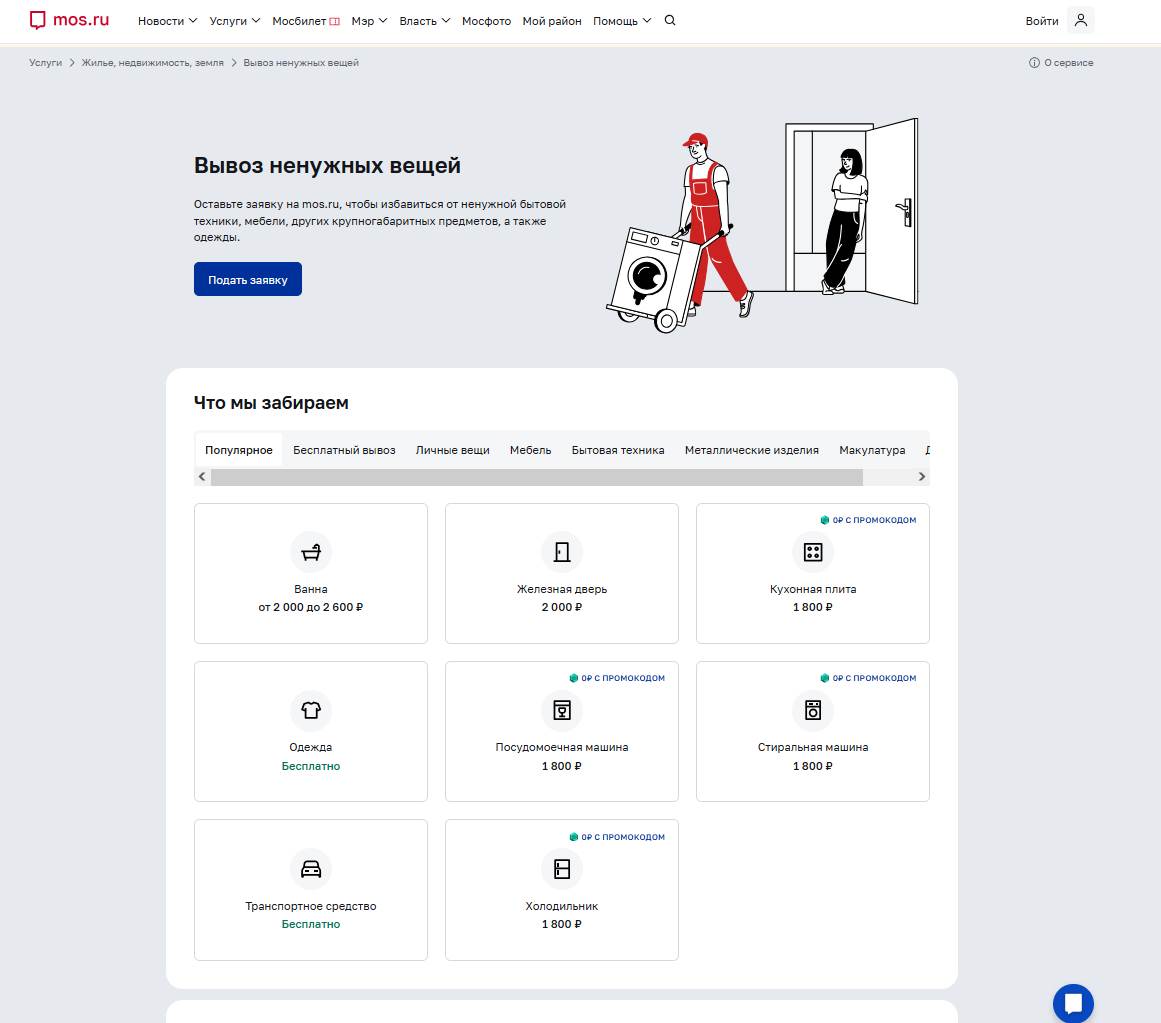Switch to Бесплатный вывоз tab
Screen dimensions: 1161x1023
(344, 450)
